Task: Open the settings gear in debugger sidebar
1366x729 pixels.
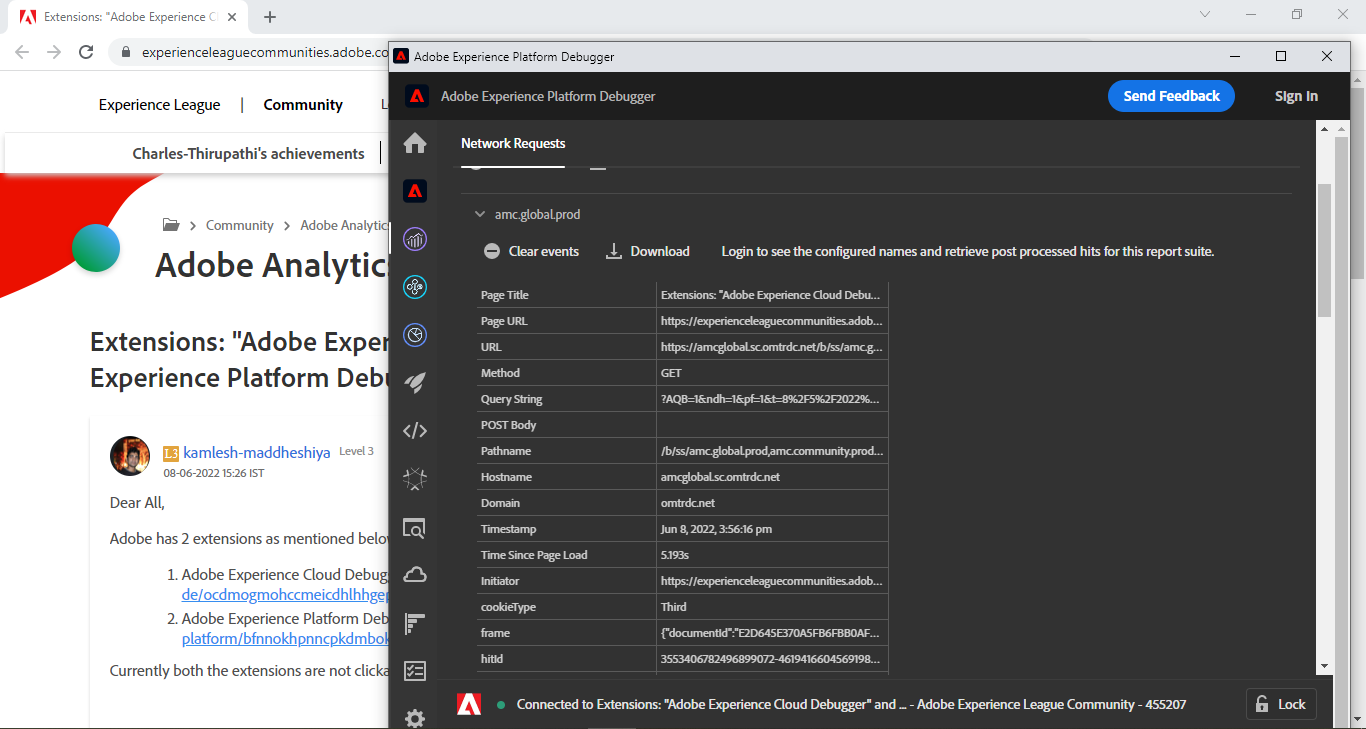Action: pyautogui.click(x=415, y=717)
